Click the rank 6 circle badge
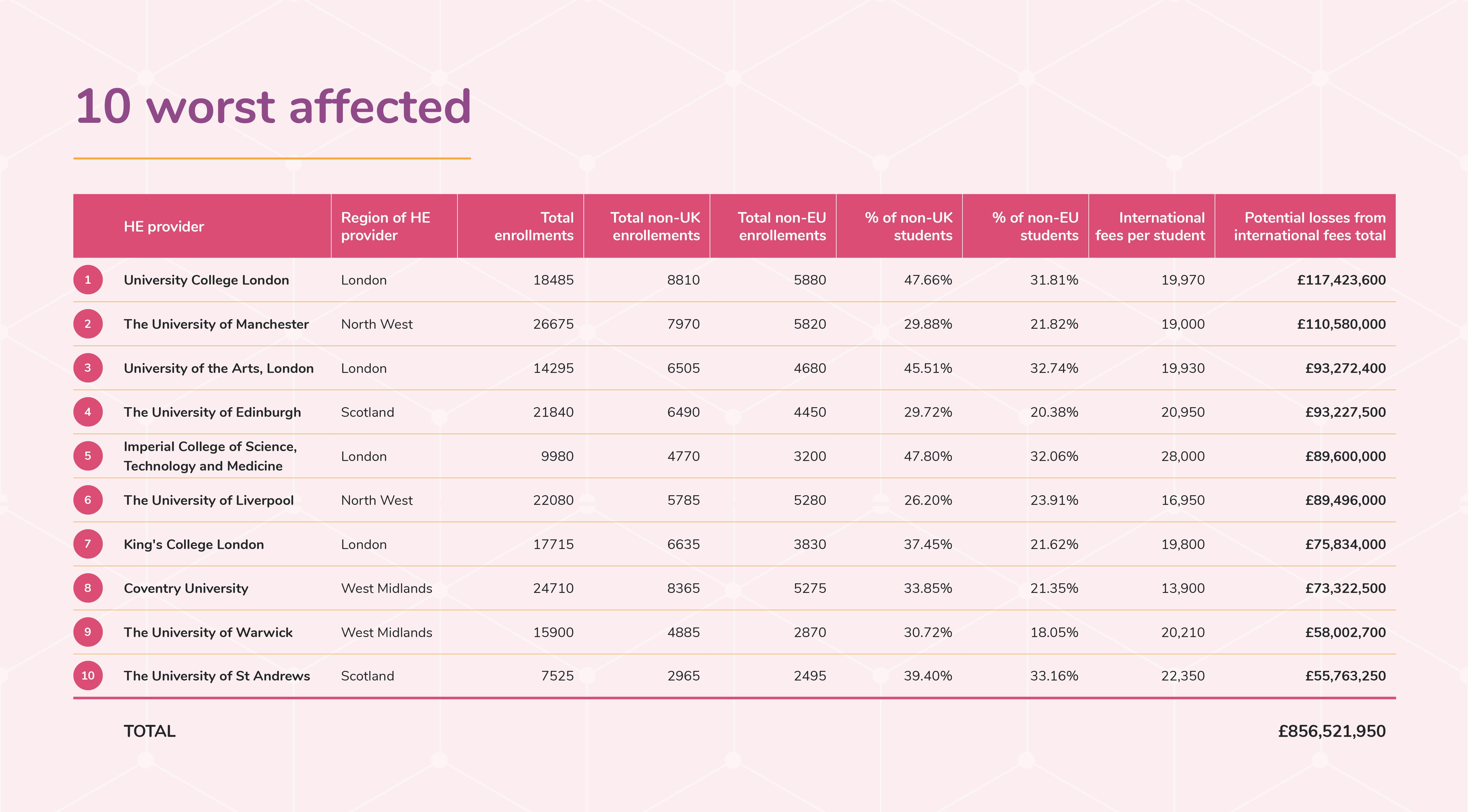Screen dimensions: 1468x812 tap(88, 500)
